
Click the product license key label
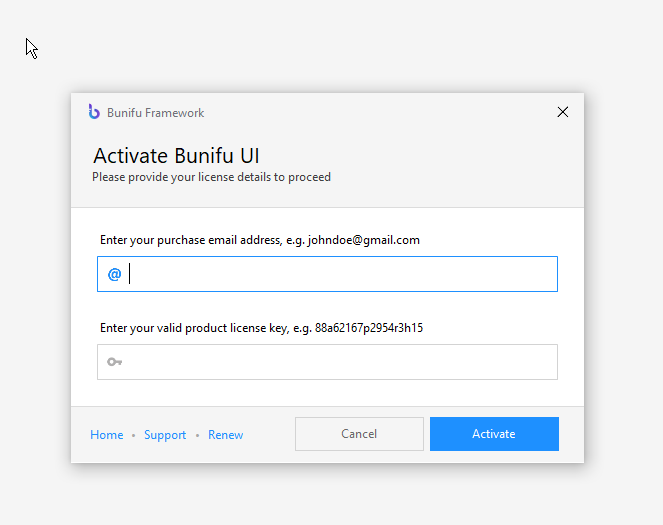pos(261,328)
